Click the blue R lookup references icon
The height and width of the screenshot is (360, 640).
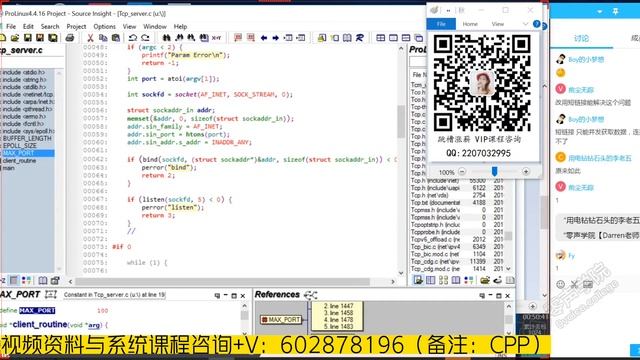coord(360,38)
